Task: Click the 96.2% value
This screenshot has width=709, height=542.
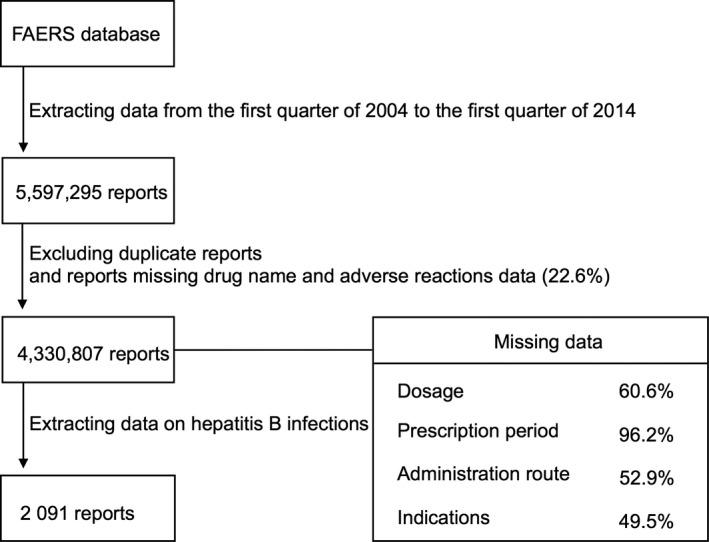Action: point(645,435)
